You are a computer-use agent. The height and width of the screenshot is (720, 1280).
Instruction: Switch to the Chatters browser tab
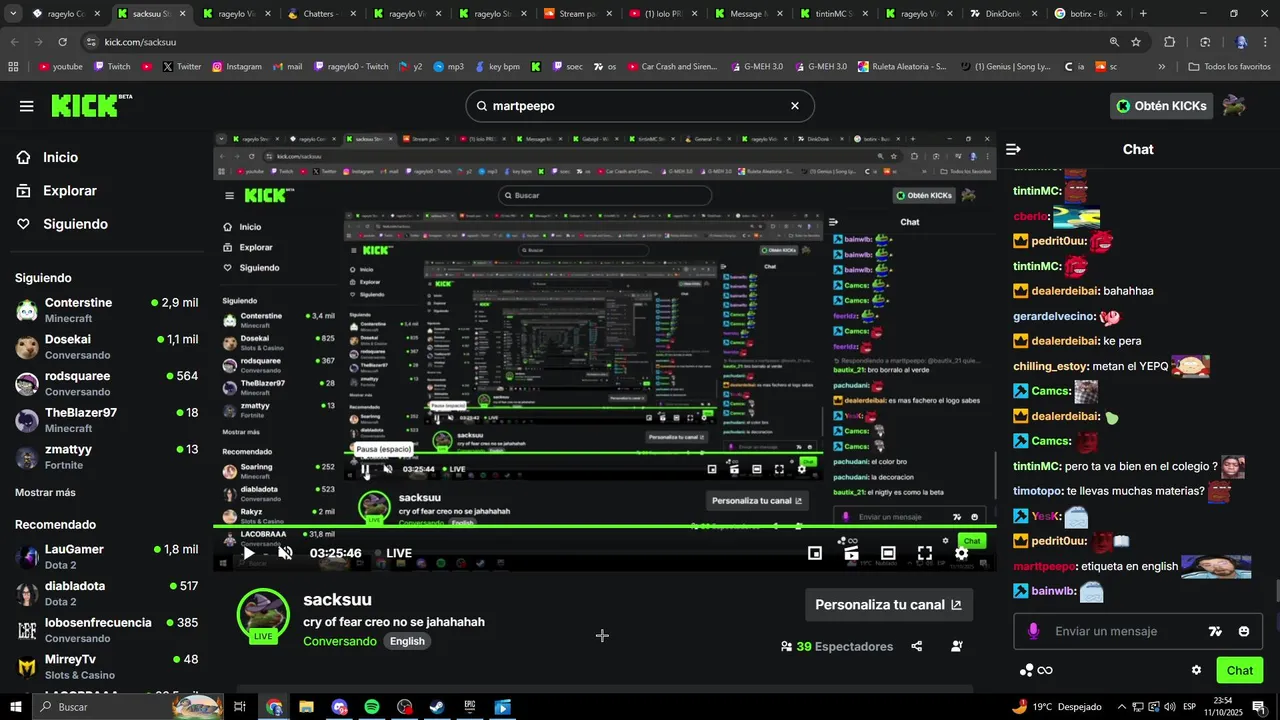pyautogui.click(x=319, y=14)
